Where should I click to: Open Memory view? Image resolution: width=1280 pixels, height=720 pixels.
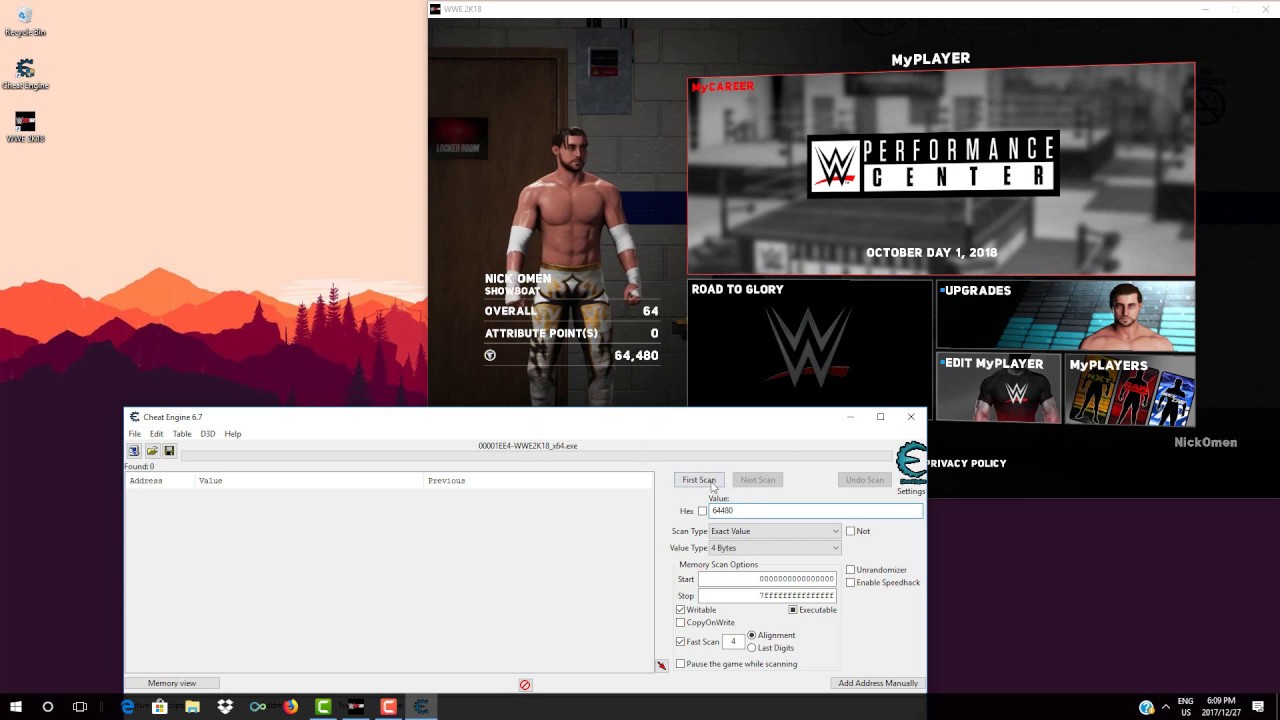click(172, 683)
